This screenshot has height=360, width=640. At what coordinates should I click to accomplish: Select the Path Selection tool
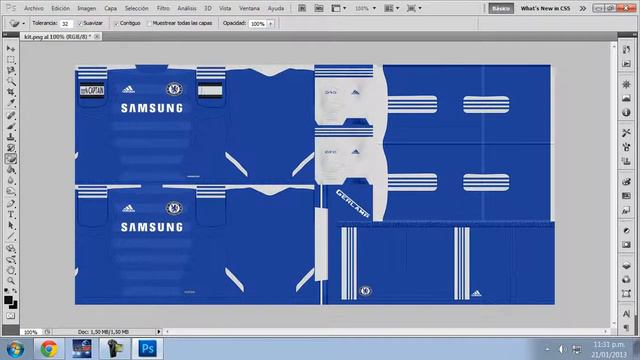coord(11,225)
